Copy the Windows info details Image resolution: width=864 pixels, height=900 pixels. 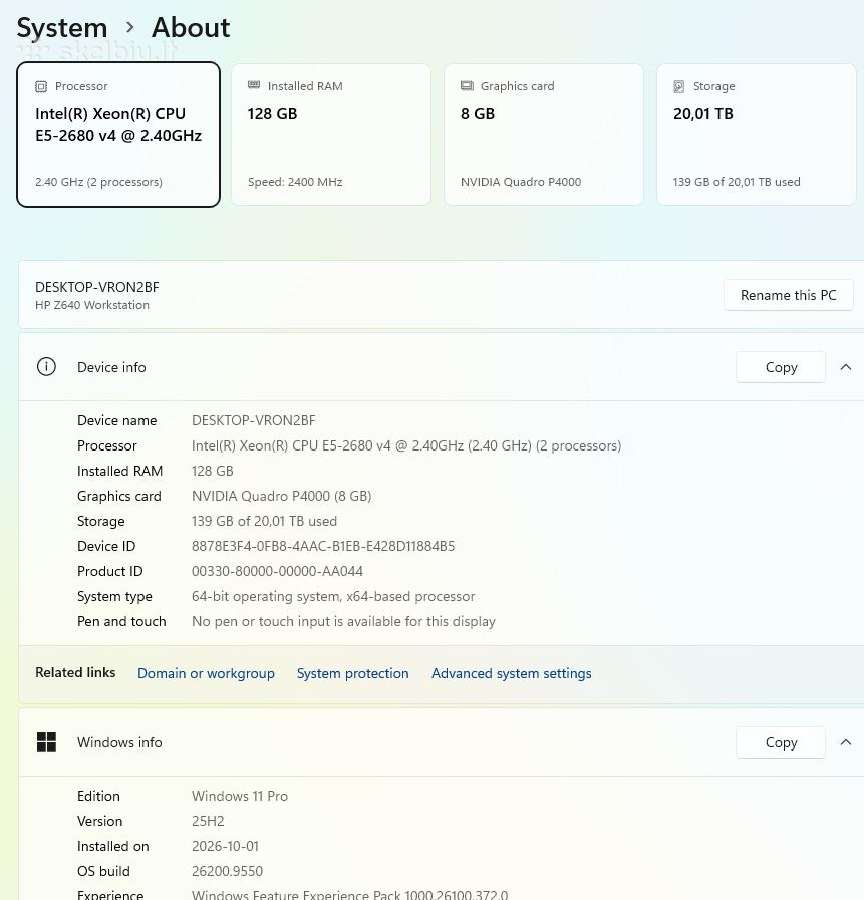tap(781, 742)
